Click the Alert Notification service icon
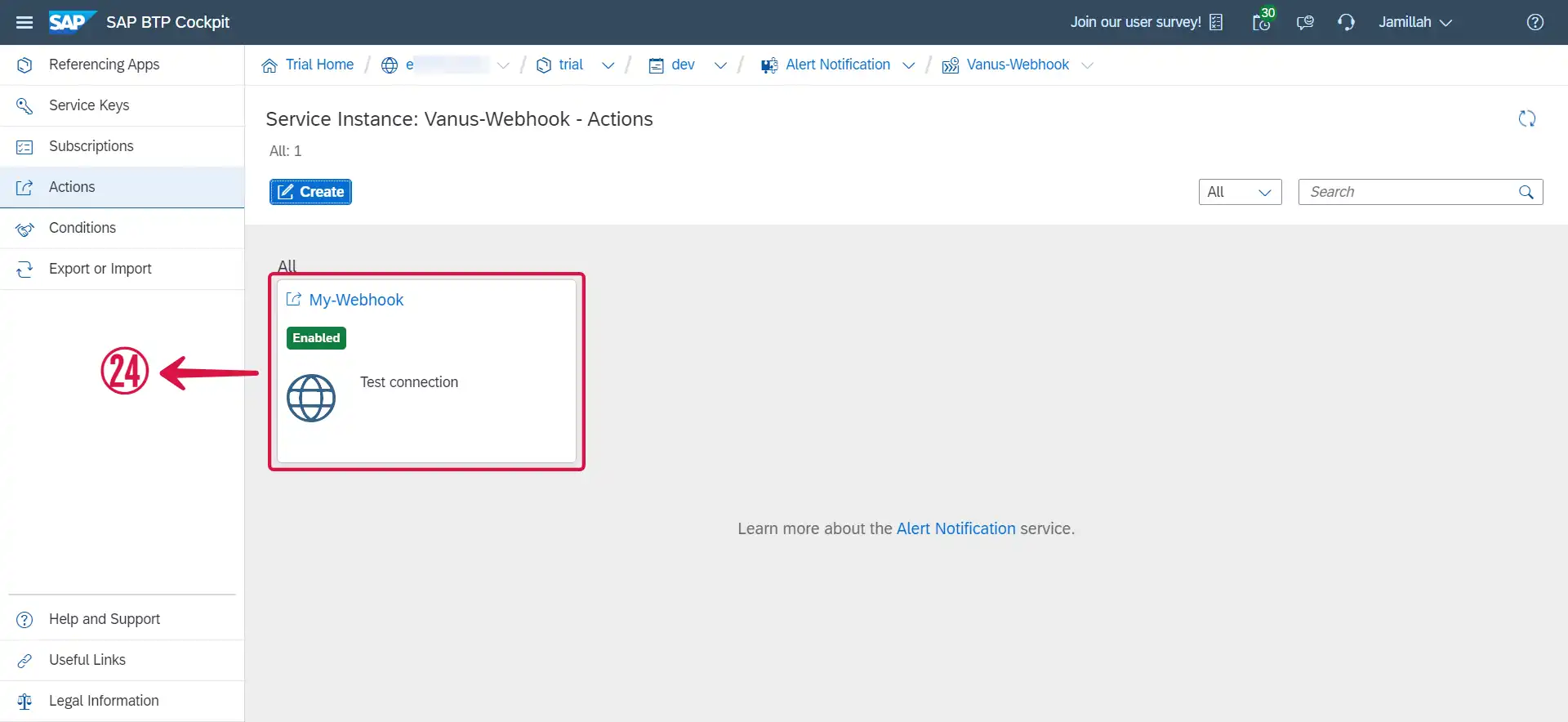The image size is (1568, 722). tap(769, 65)
